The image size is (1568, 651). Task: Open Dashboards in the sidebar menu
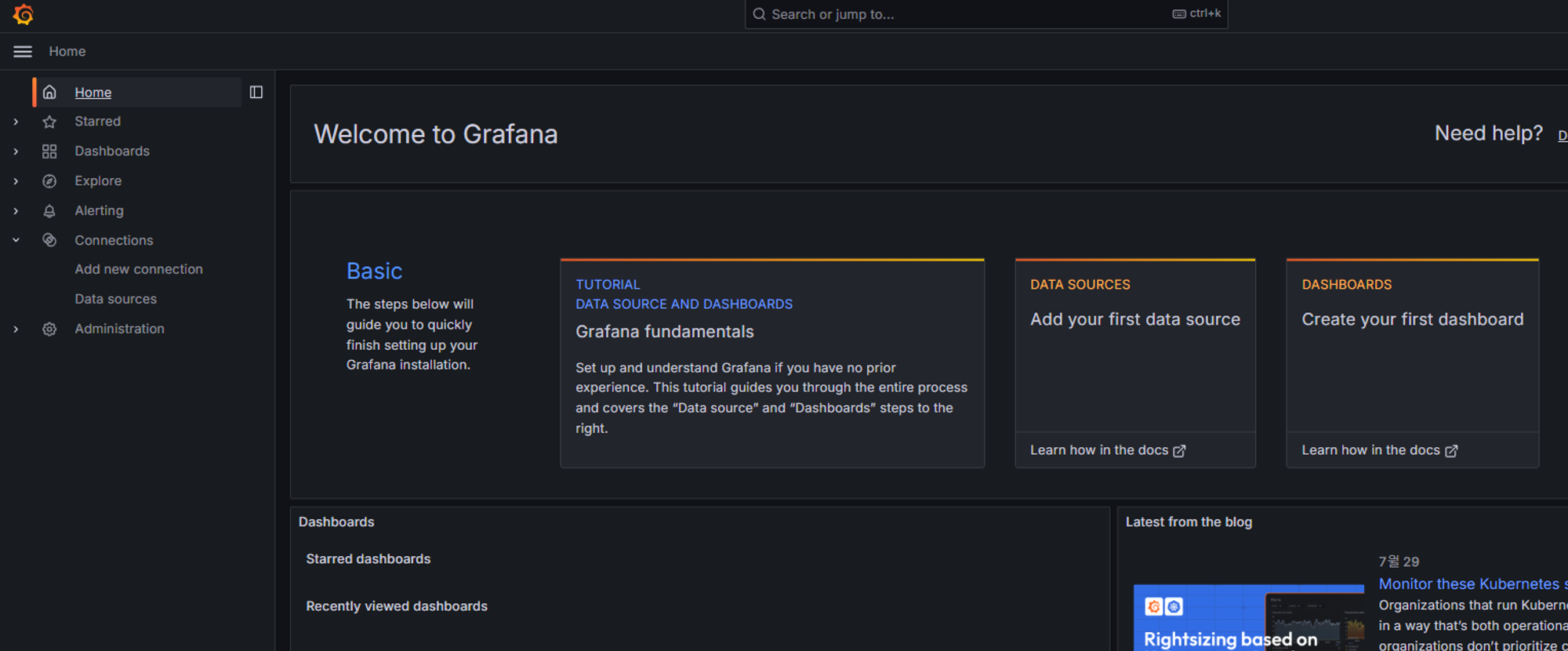click(112, 151)
